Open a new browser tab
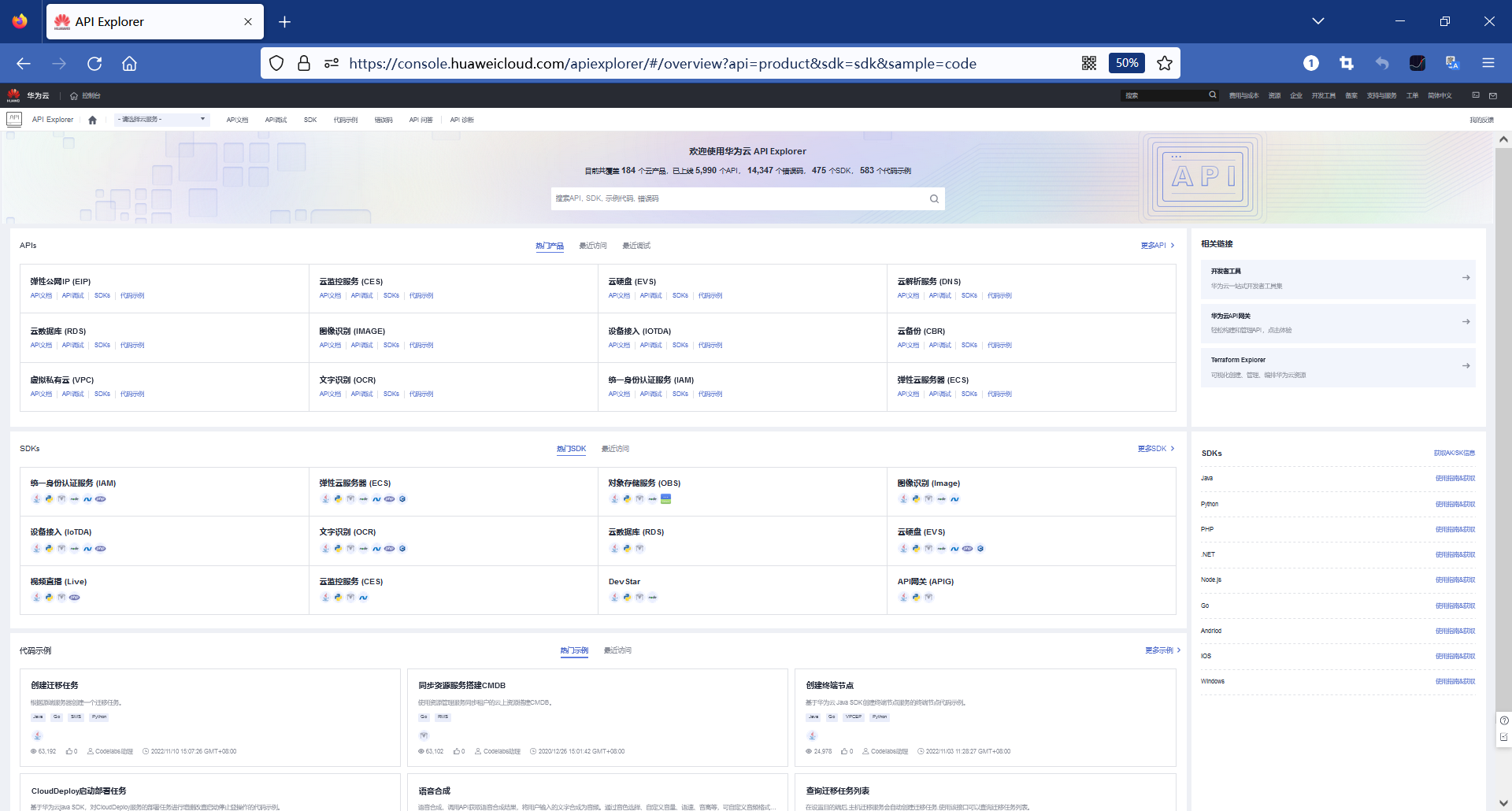The image size is (1512, 811). tap(285, 22)
